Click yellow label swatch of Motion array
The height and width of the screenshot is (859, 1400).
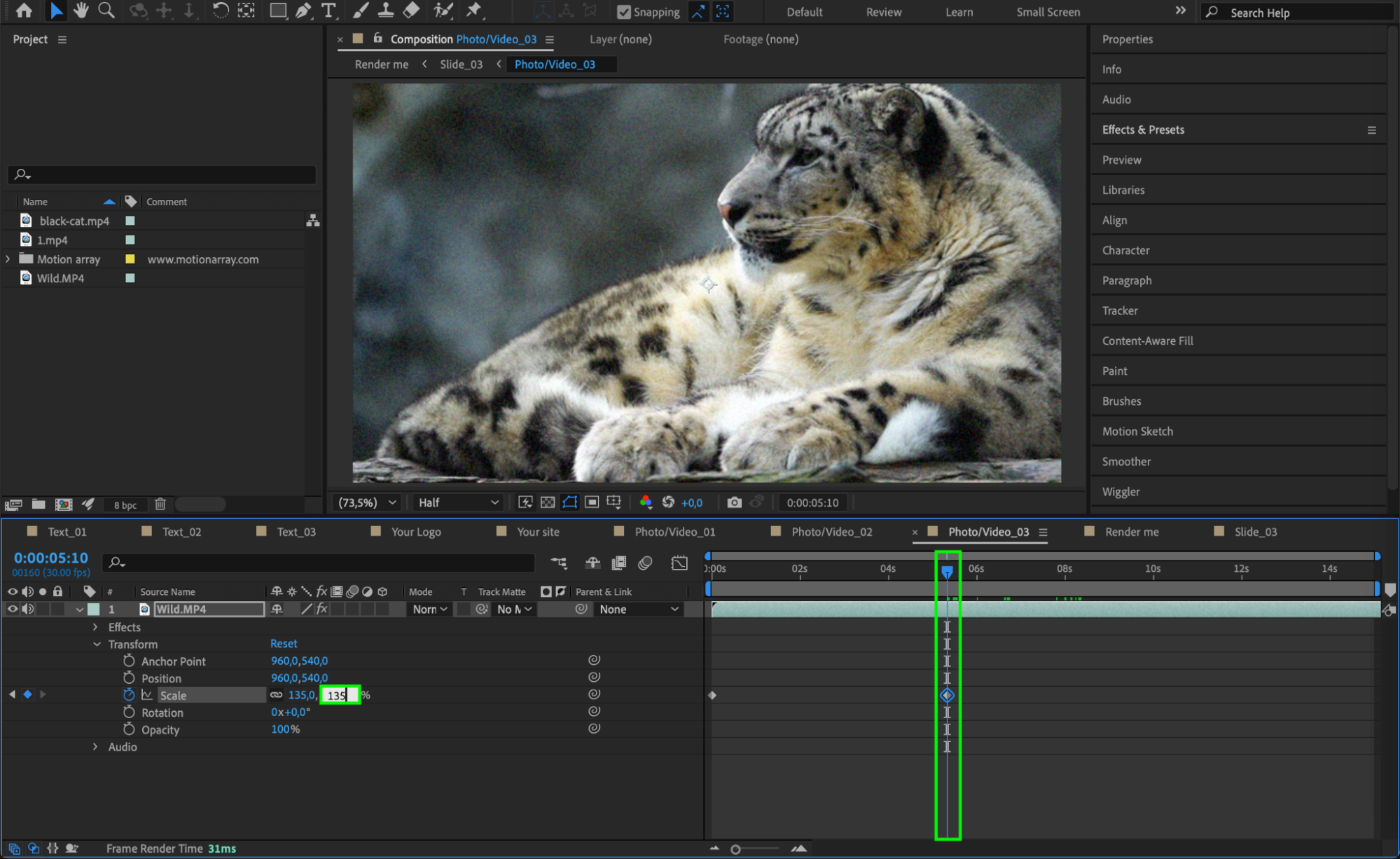(130, 259)
